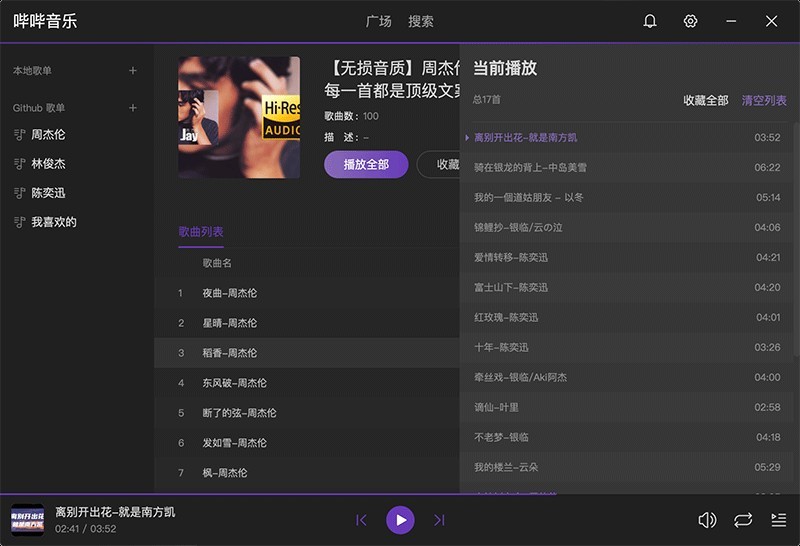This screenshot has height=546, width=800.
Task: Select 爱情转移-陈奕迅 in the queue
Action: pos(511,257)
